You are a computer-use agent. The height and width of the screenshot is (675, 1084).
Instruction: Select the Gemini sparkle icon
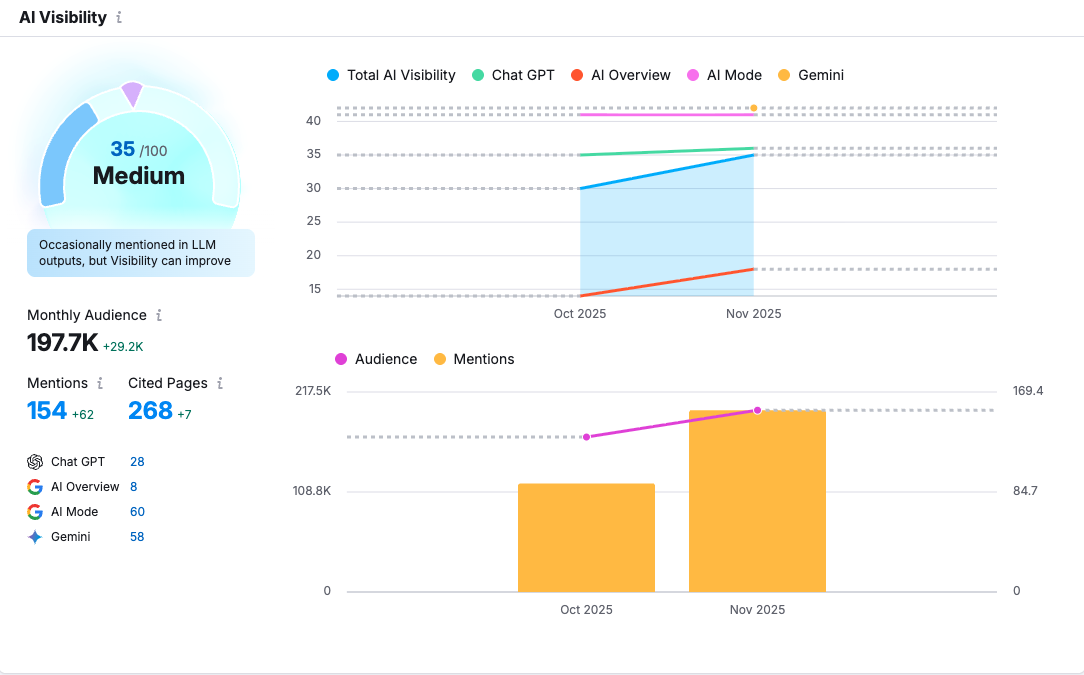33,536
